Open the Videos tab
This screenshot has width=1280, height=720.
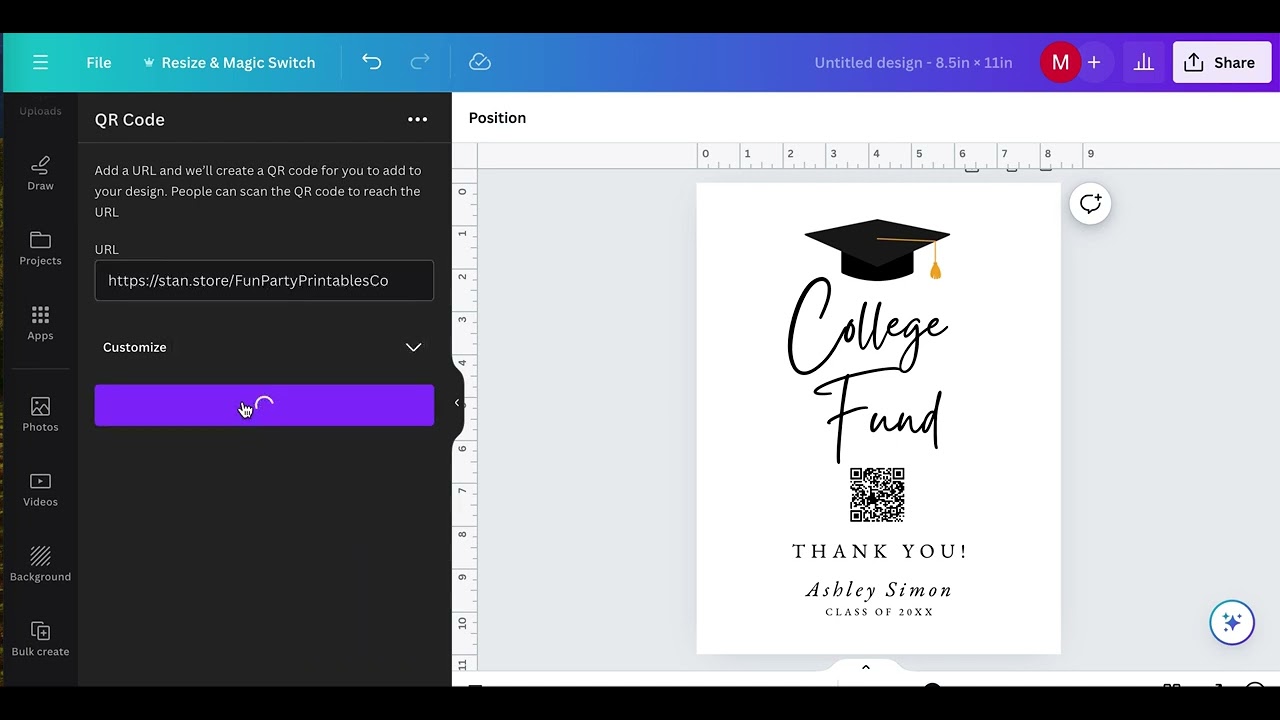coord(40,489)
